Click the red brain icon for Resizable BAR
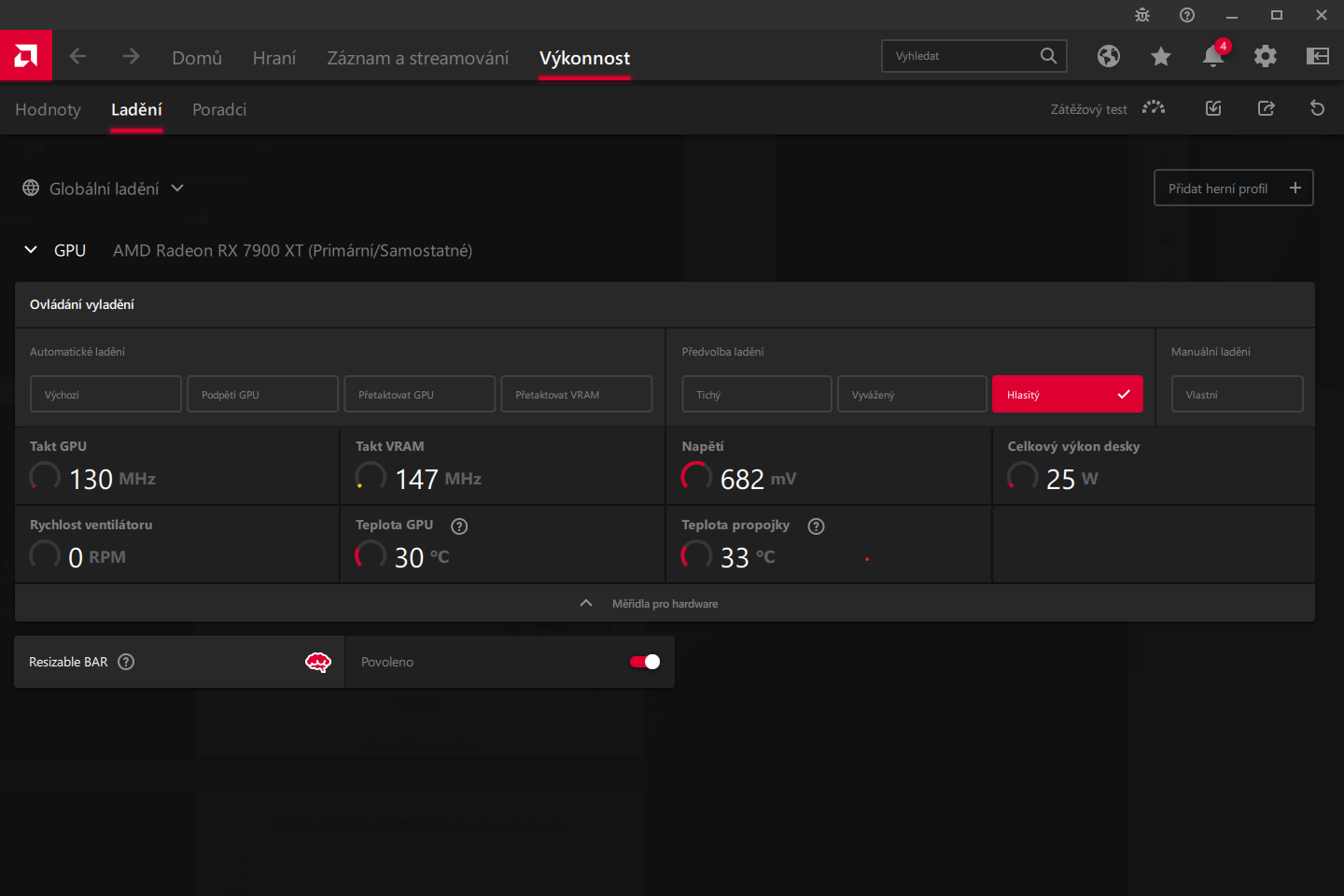This screenshot has height=896, width=1344. point(318,663)
